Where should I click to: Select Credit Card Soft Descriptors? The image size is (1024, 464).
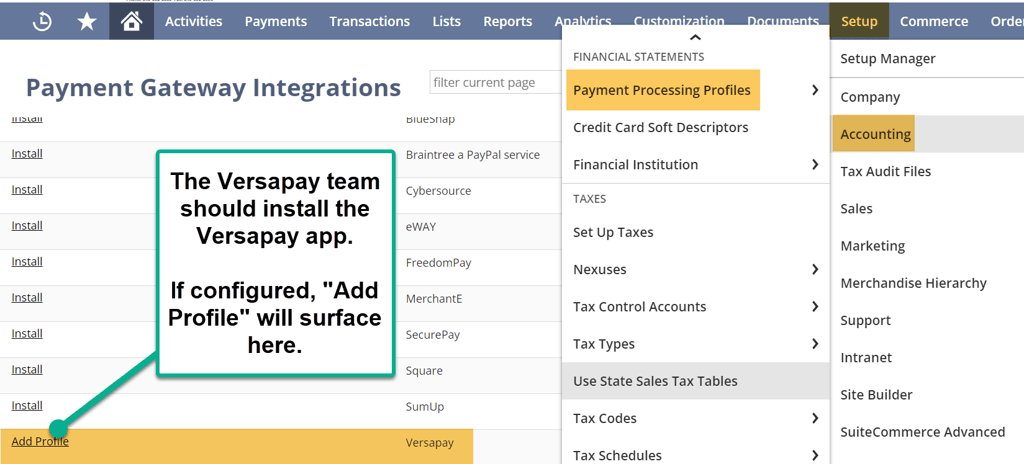pyautogui.click(x=661, y=127)
